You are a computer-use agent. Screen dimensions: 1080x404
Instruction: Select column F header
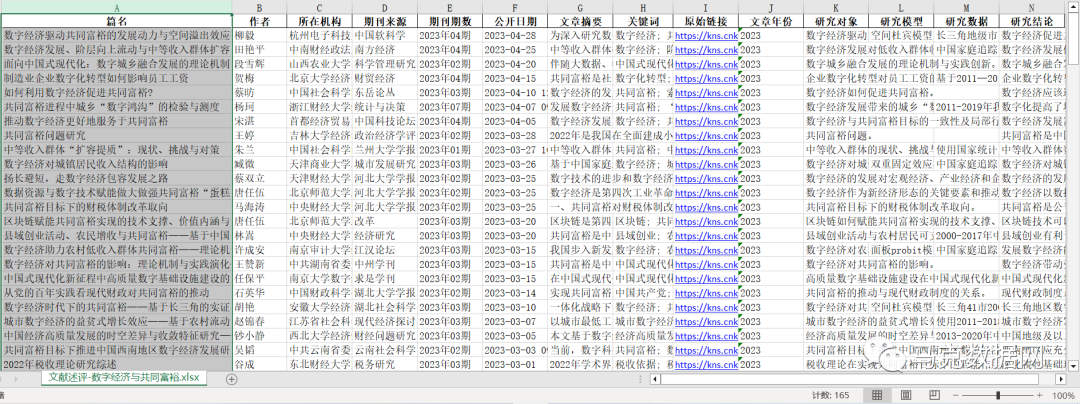tap(515, 6)
